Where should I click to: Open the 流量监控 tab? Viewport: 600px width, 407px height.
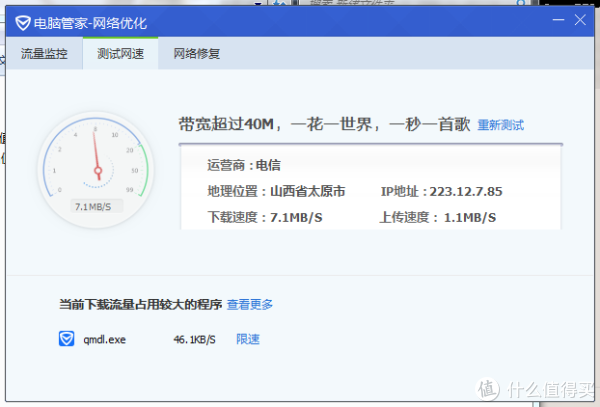coord(44,54)
